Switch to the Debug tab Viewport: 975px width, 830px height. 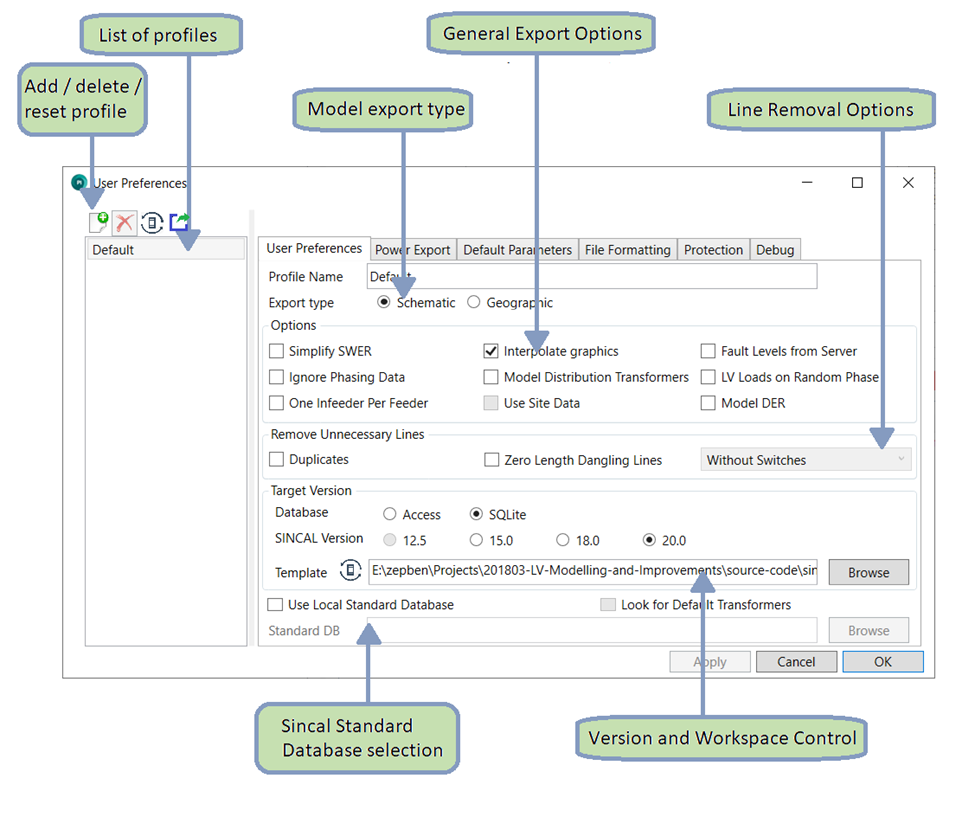coord(775,248)
